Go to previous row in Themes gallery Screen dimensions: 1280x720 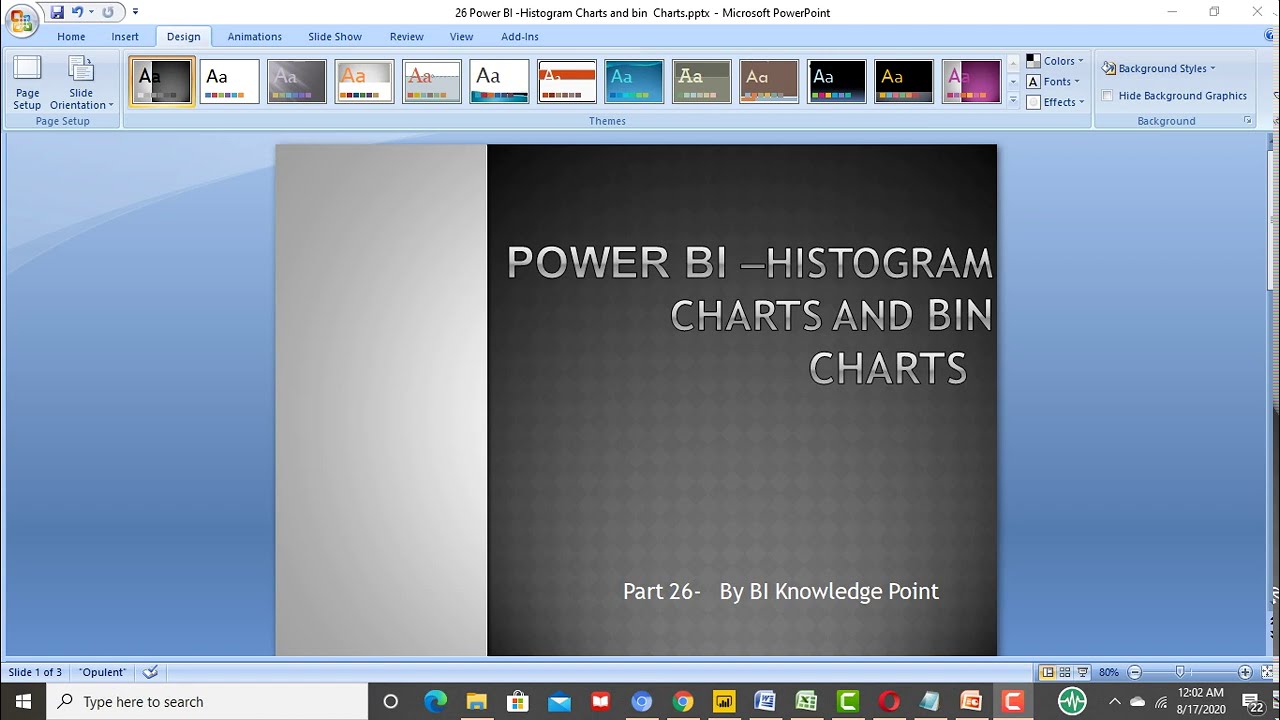pyautogui.click(x=1013, y=64)
